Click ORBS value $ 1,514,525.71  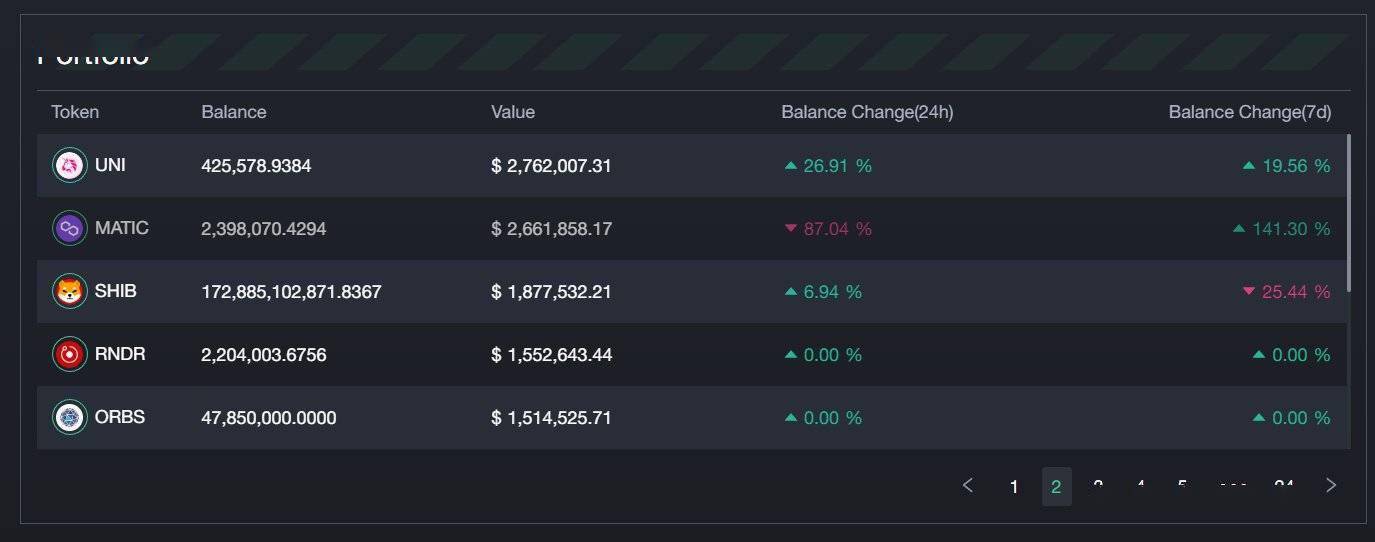click(551, 418)
